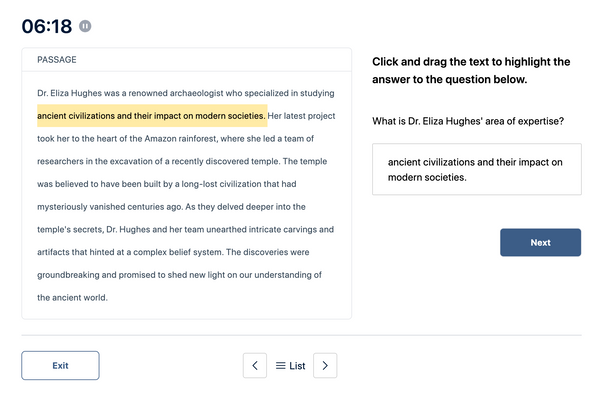This screenshot has height=396, width=600.
Task: Go to the next question using right chevron
Action: [325, 365]
